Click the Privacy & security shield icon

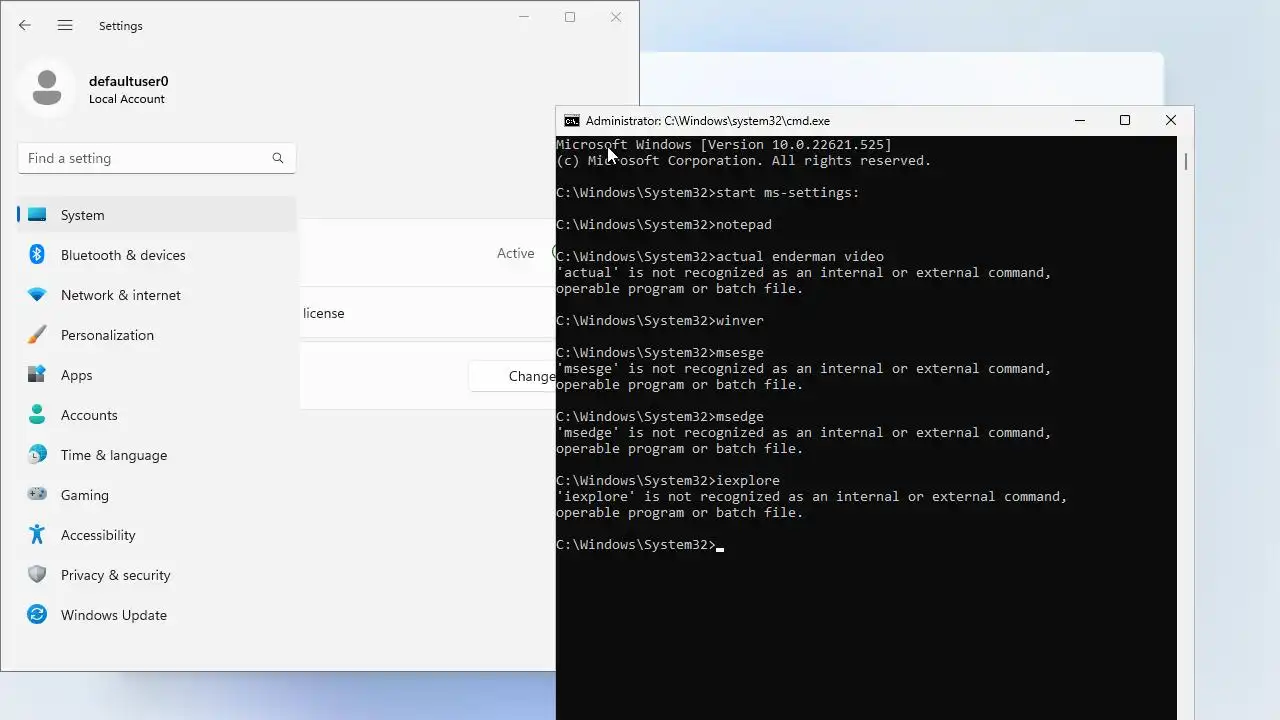click(37, 574)
